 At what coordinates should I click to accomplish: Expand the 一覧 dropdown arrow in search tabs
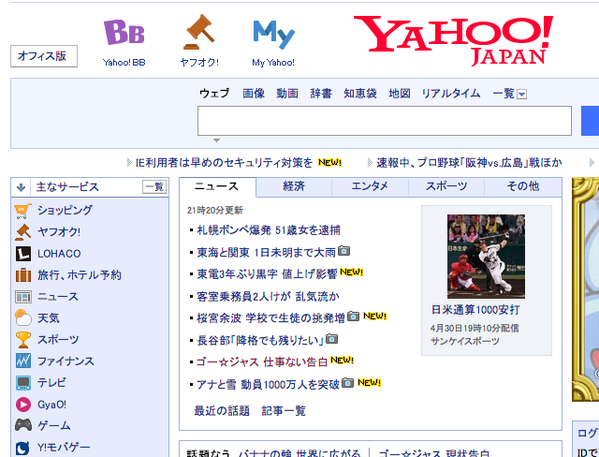[521, 94]
